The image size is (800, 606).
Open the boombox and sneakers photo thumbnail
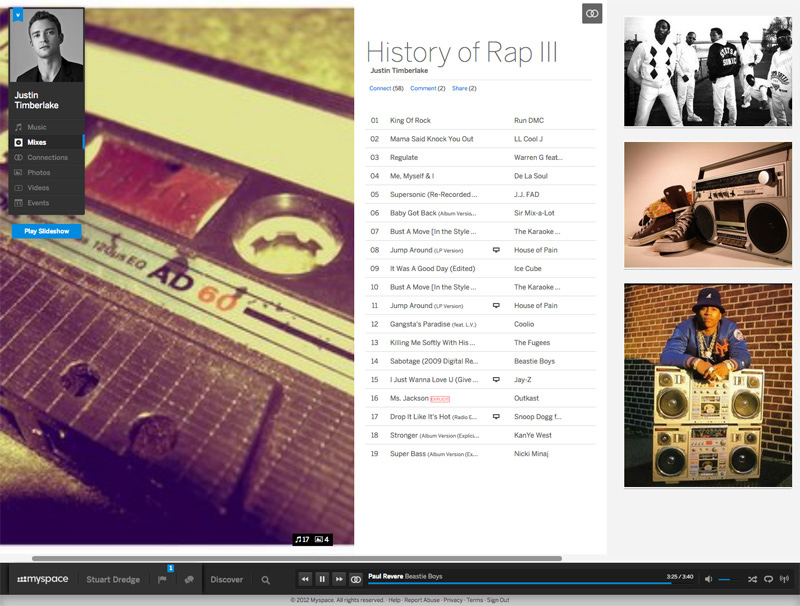coord(708,205)
